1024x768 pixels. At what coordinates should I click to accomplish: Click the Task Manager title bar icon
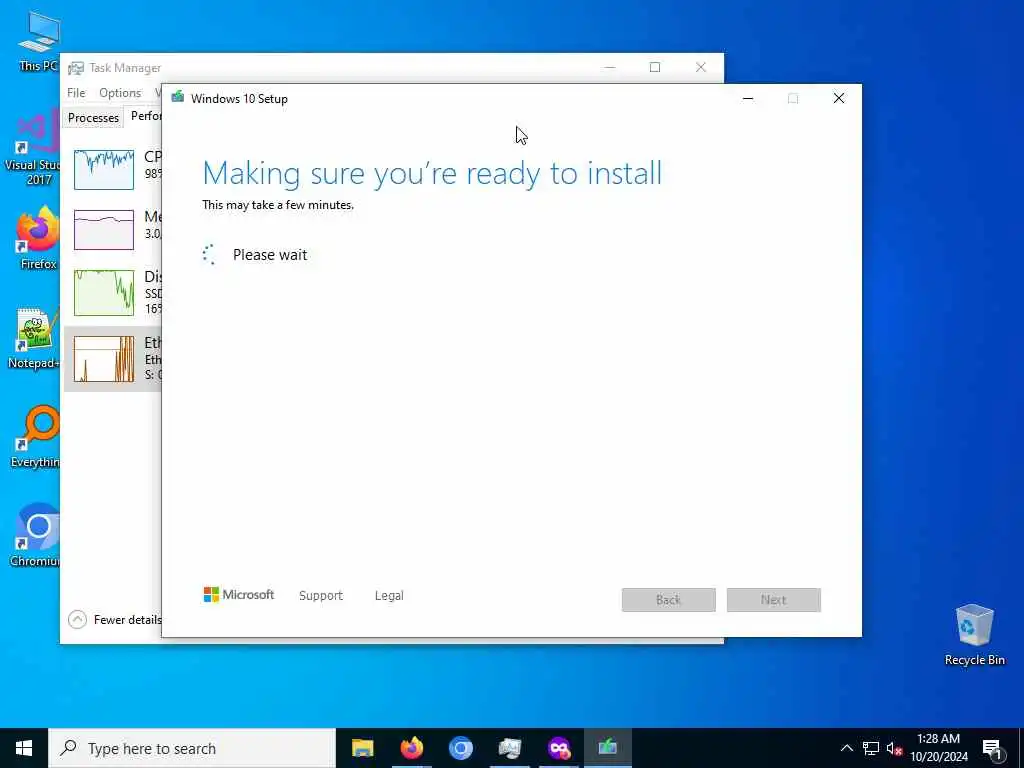(76, 68)
